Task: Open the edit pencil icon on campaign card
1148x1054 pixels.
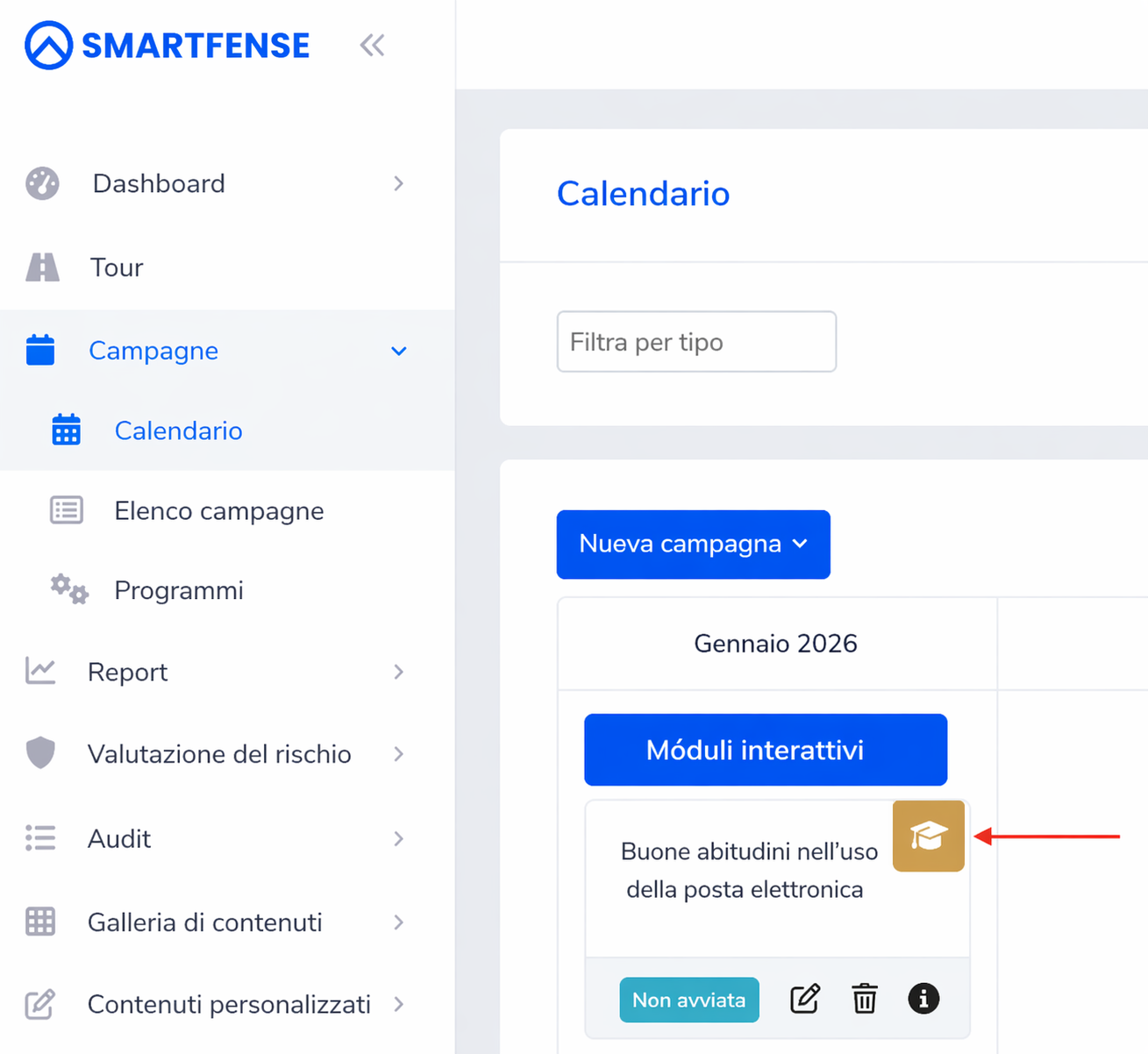Action: tap(804, 999)
